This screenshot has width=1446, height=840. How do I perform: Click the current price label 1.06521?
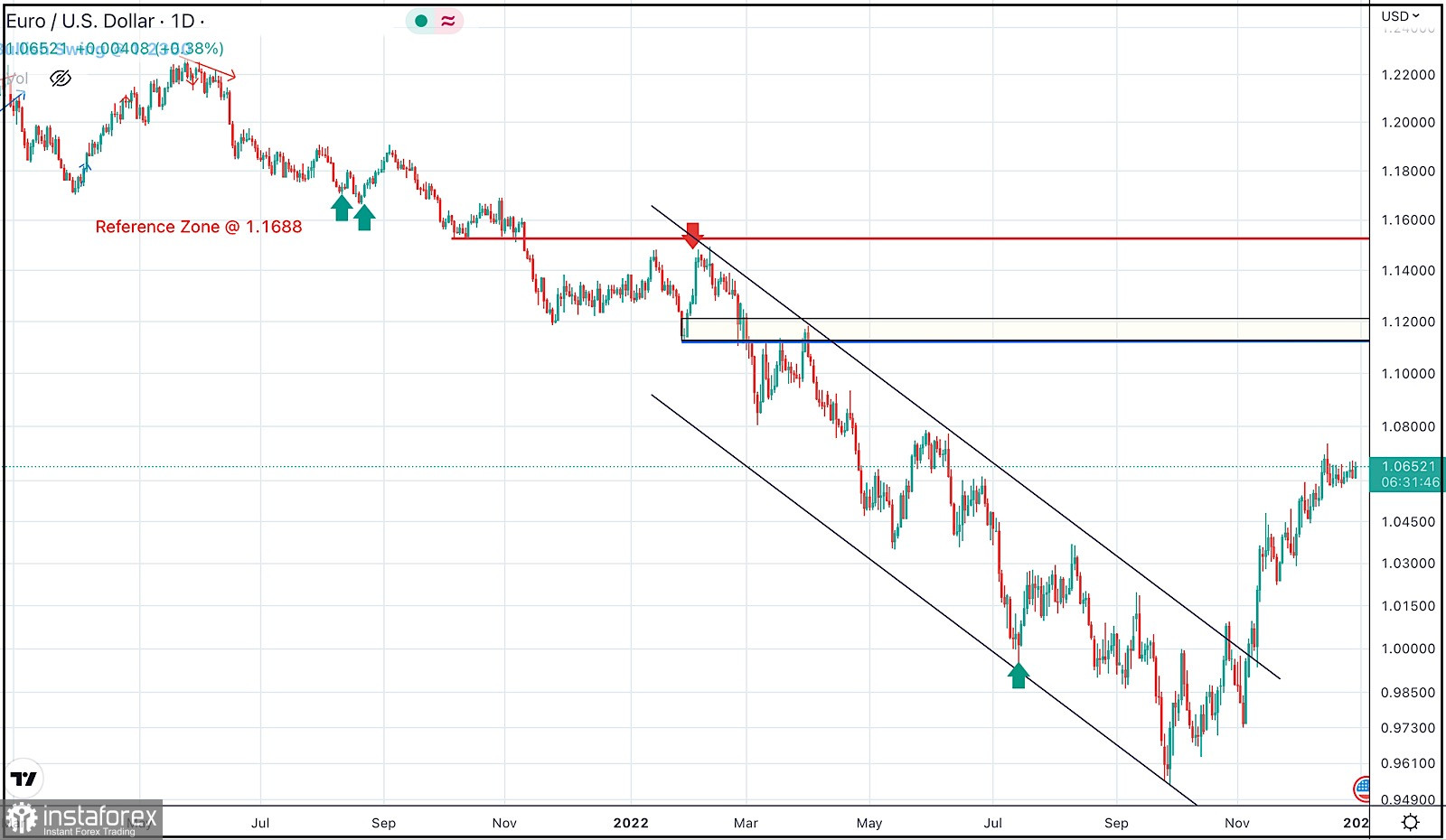click(x=1408, y=467)
